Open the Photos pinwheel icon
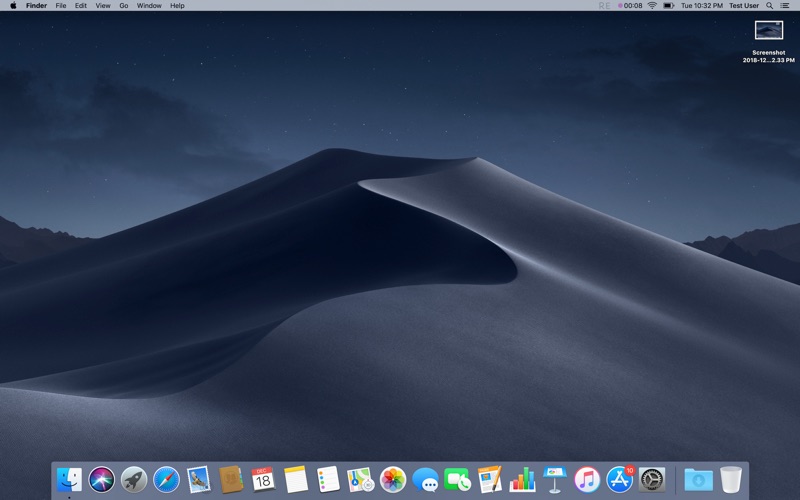The width and height of the screenshot is (800, 500). click(393, 480)
